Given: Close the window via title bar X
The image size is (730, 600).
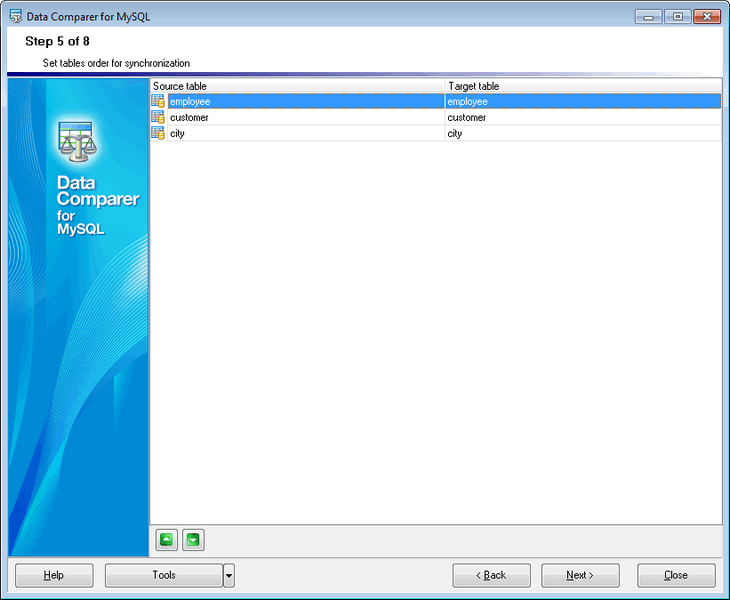Looking at the screenshot, I should (x=707, y=17).
